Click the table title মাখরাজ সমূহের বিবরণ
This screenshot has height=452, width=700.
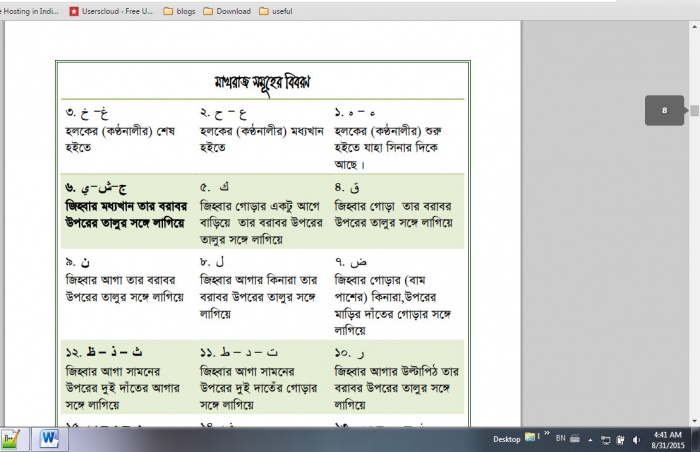pos(262,82)
